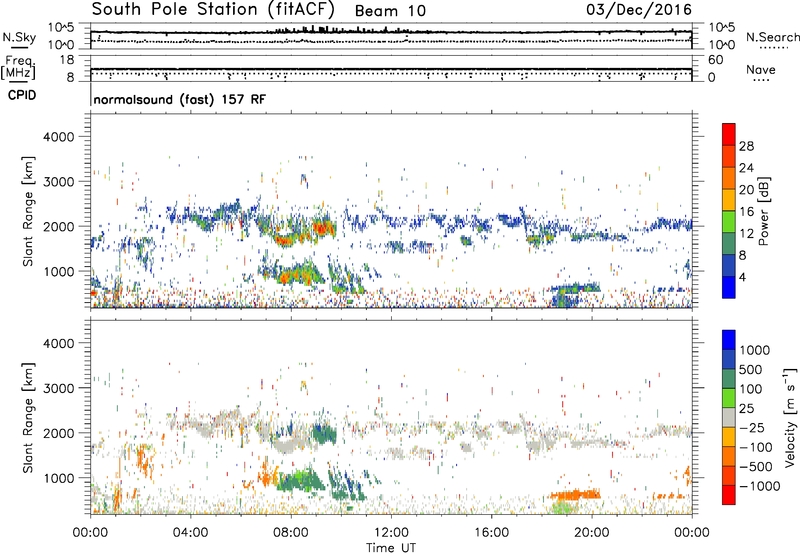The height and width of the screenshot is (554, 800).
Task: Click the '12' Power colorbar value
Action: click(746, 234)
